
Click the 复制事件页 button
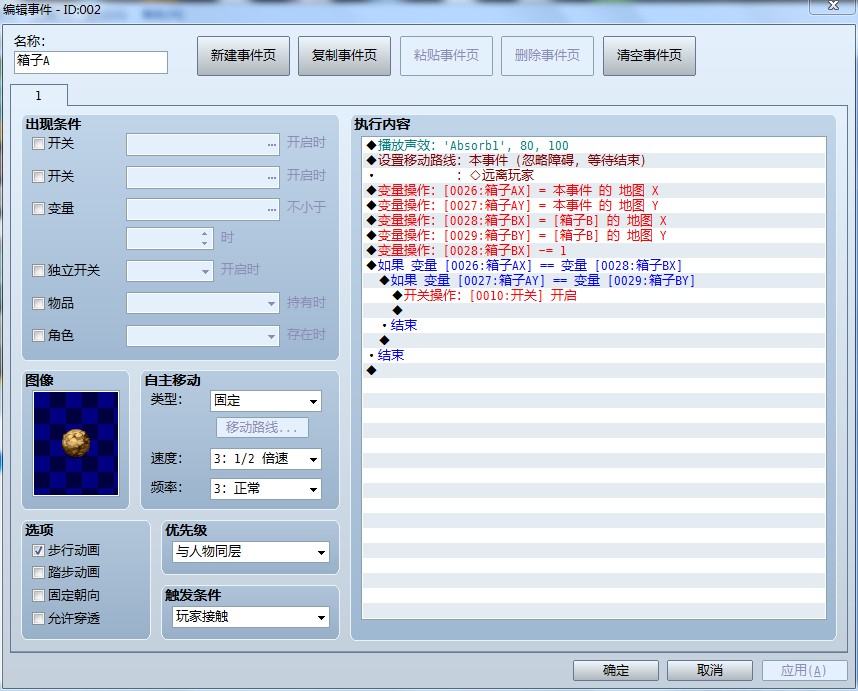pos(344,56)
